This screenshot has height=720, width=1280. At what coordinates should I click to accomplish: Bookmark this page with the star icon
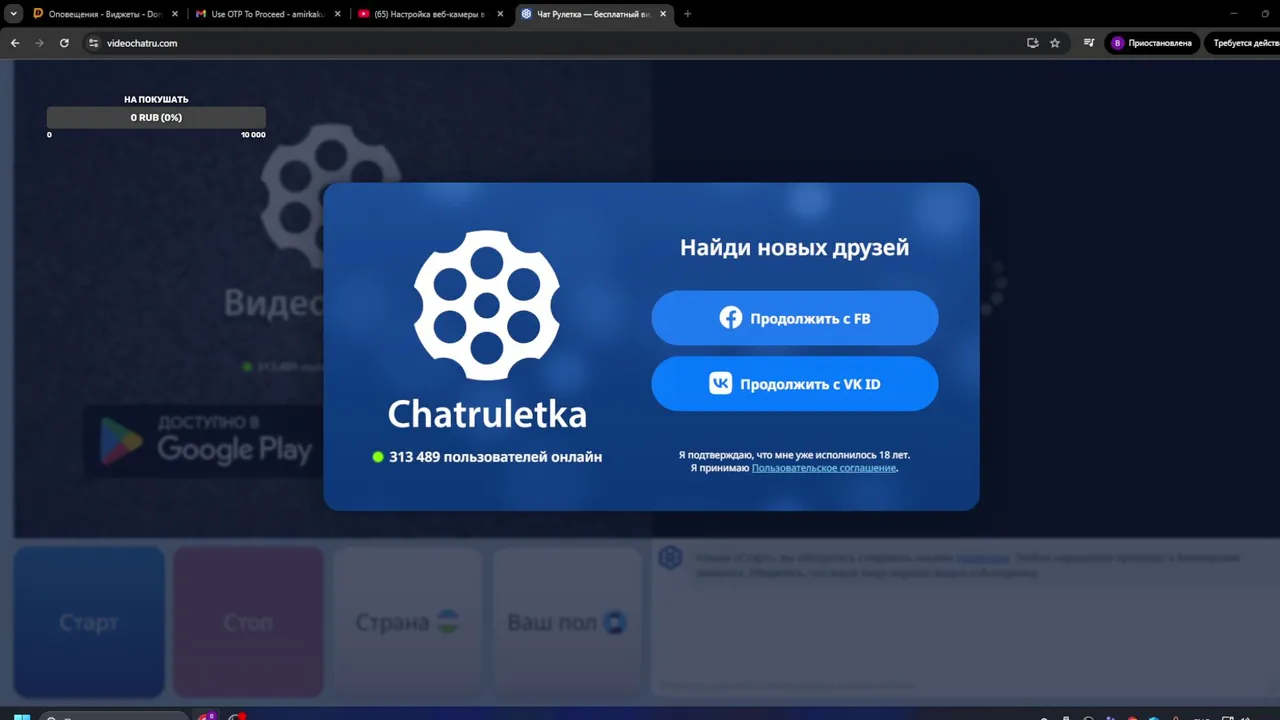(x=1055, y=43)
